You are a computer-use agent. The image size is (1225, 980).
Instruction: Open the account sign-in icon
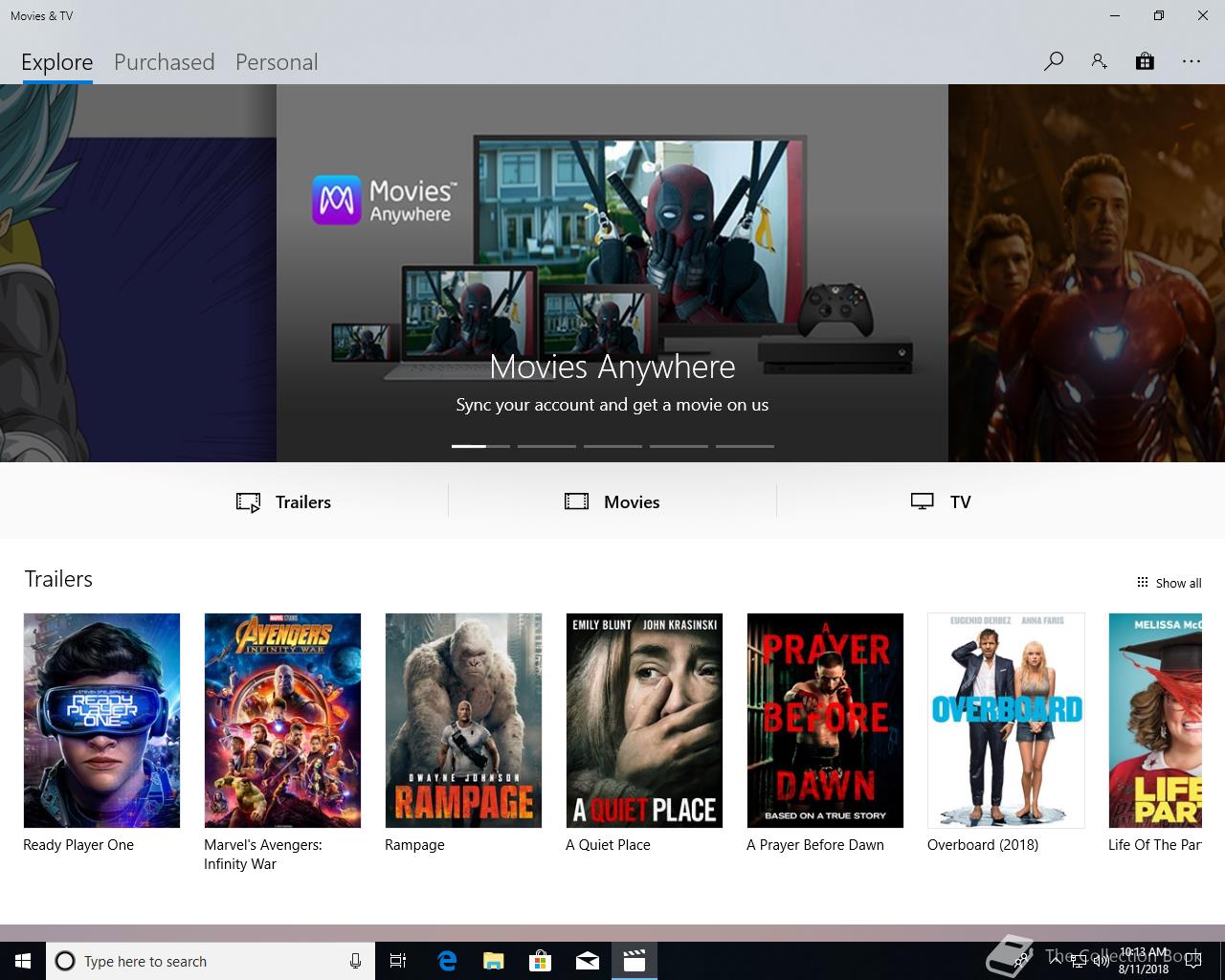click(x=1099, y=61)
